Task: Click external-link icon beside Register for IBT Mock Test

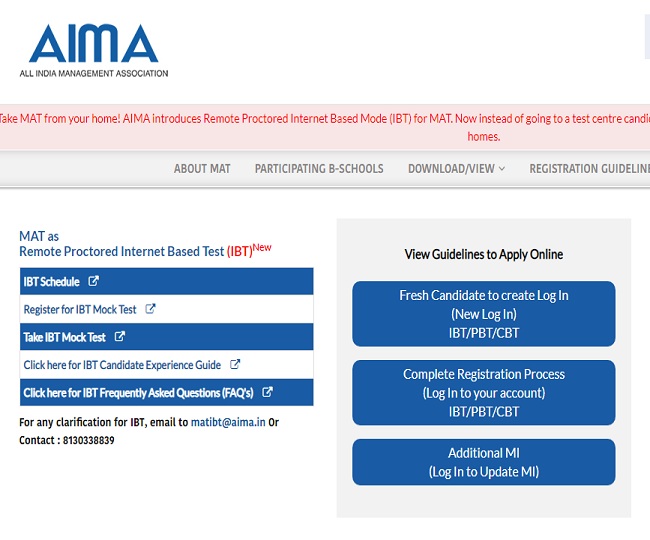Action: (x=150, y=309)
